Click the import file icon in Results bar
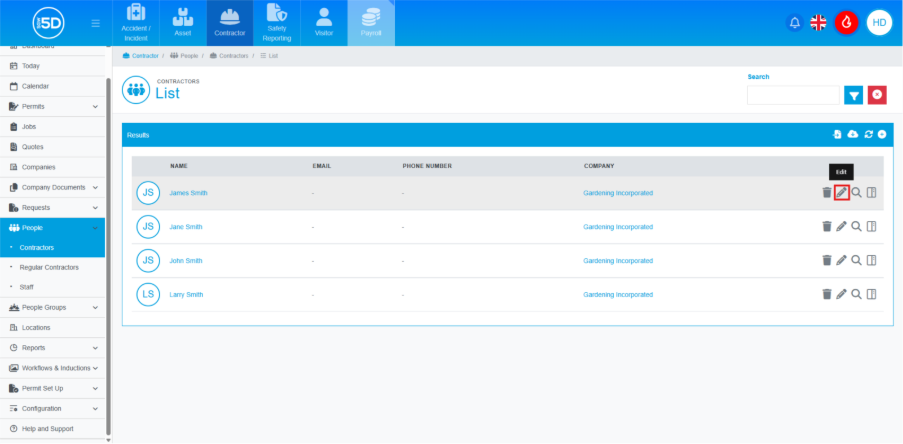 837,134
